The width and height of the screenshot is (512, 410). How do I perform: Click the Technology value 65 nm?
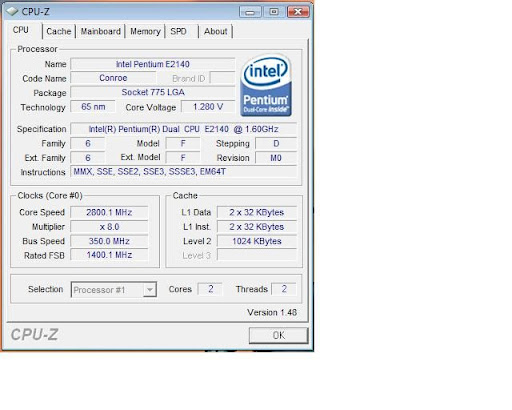tap(93, 107)
